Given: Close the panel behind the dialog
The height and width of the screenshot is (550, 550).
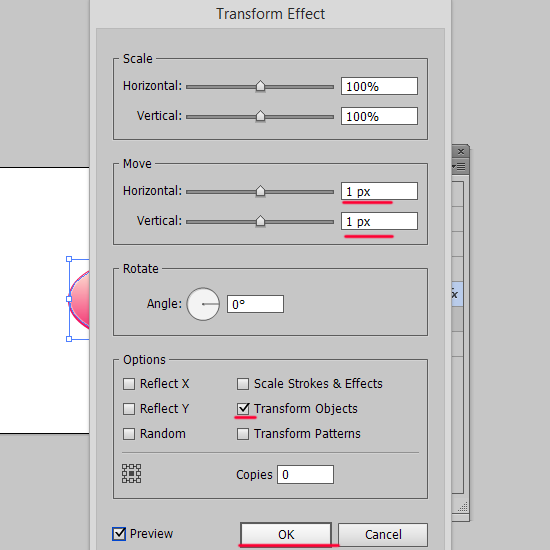Looking at the screenshot, I should 461,152.
